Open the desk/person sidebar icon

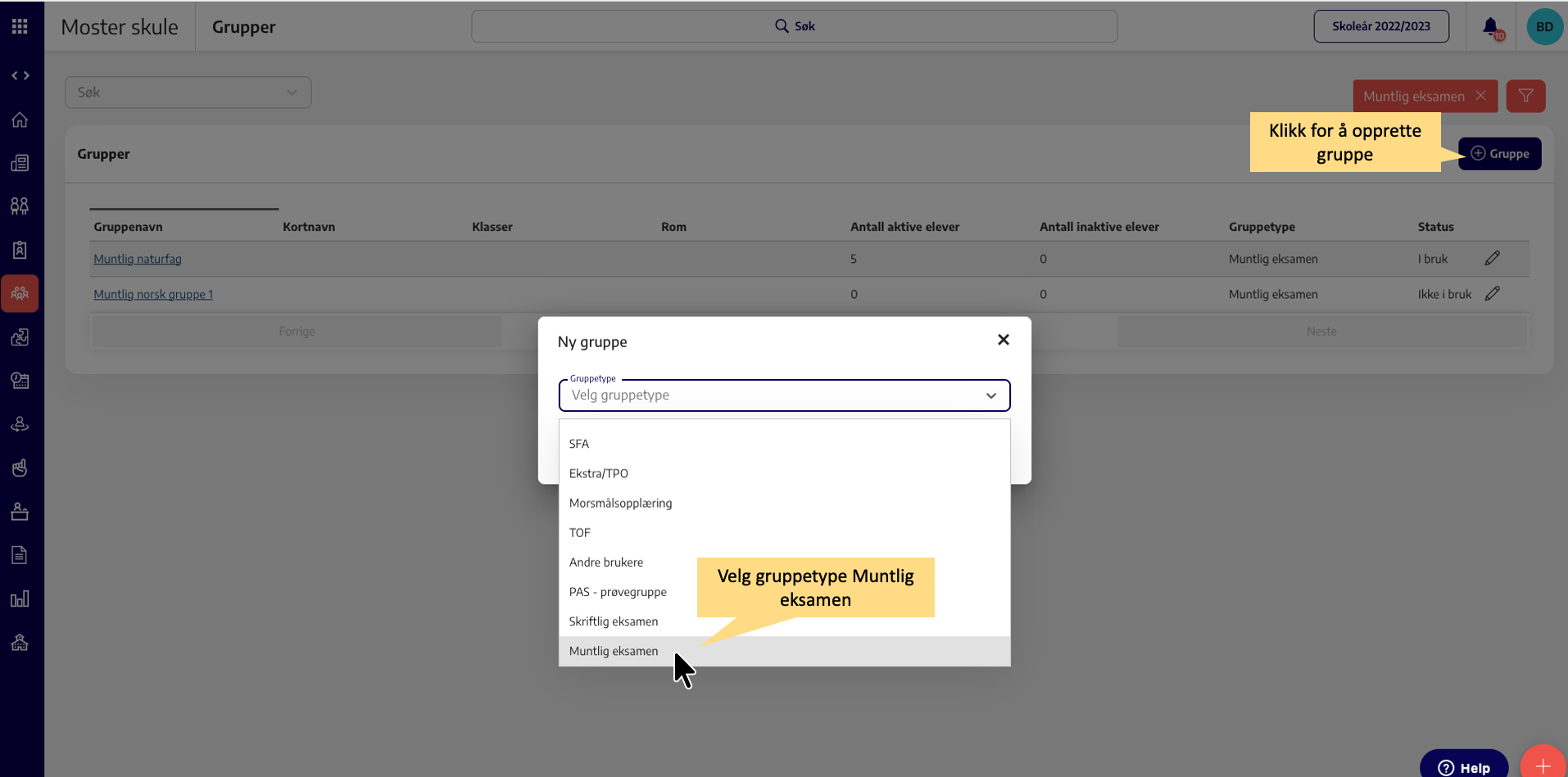[20, 512]
